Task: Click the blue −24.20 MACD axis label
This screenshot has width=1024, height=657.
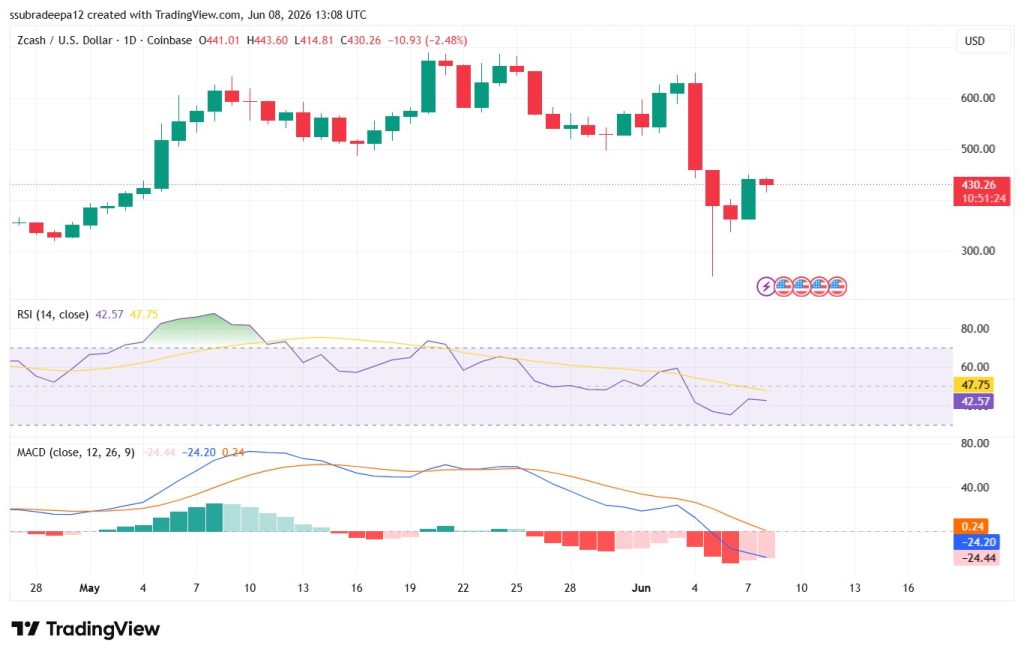Action: click(x=976, y=542)
